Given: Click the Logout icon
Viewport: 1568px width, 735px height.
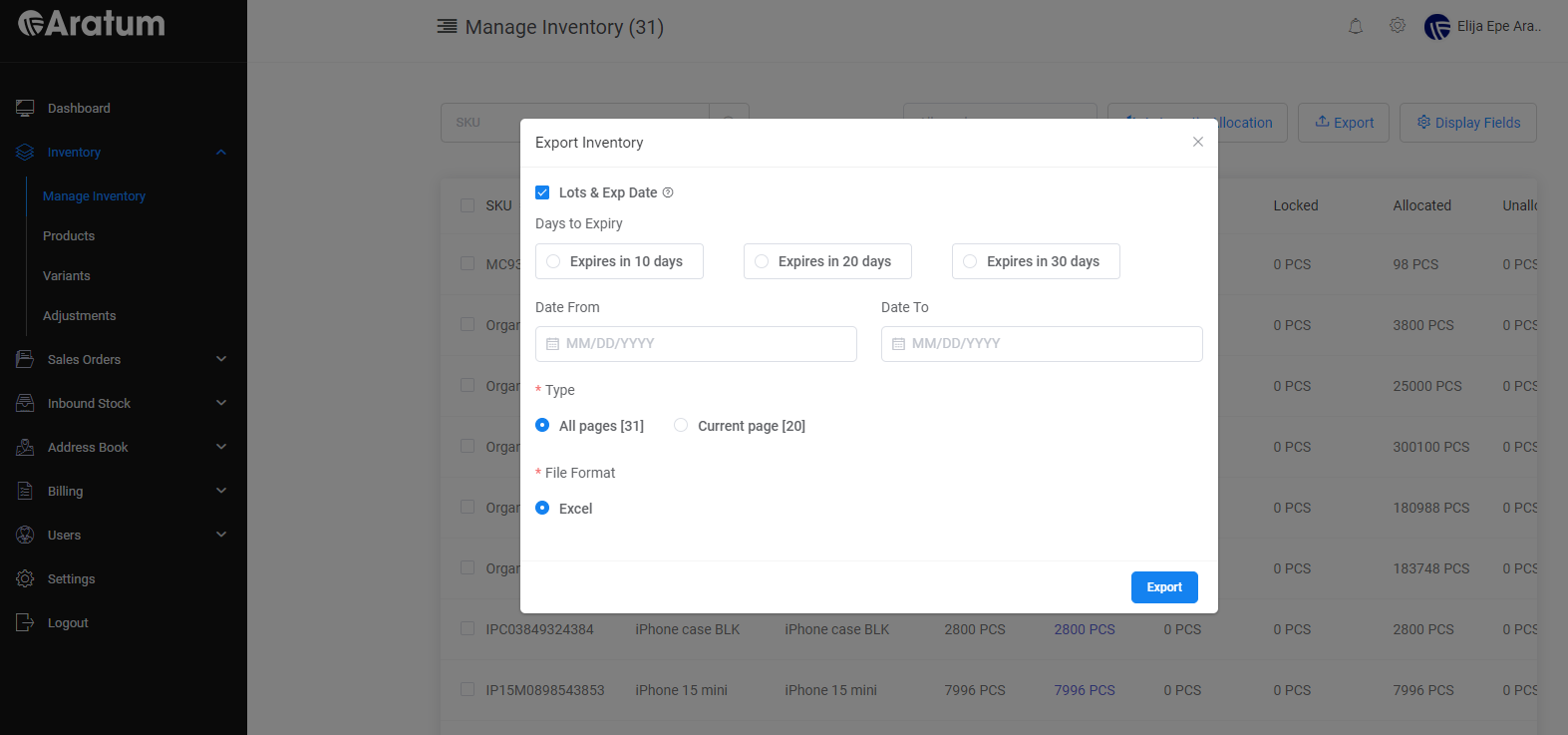Looking at the screenshot, I should point(25,622).
